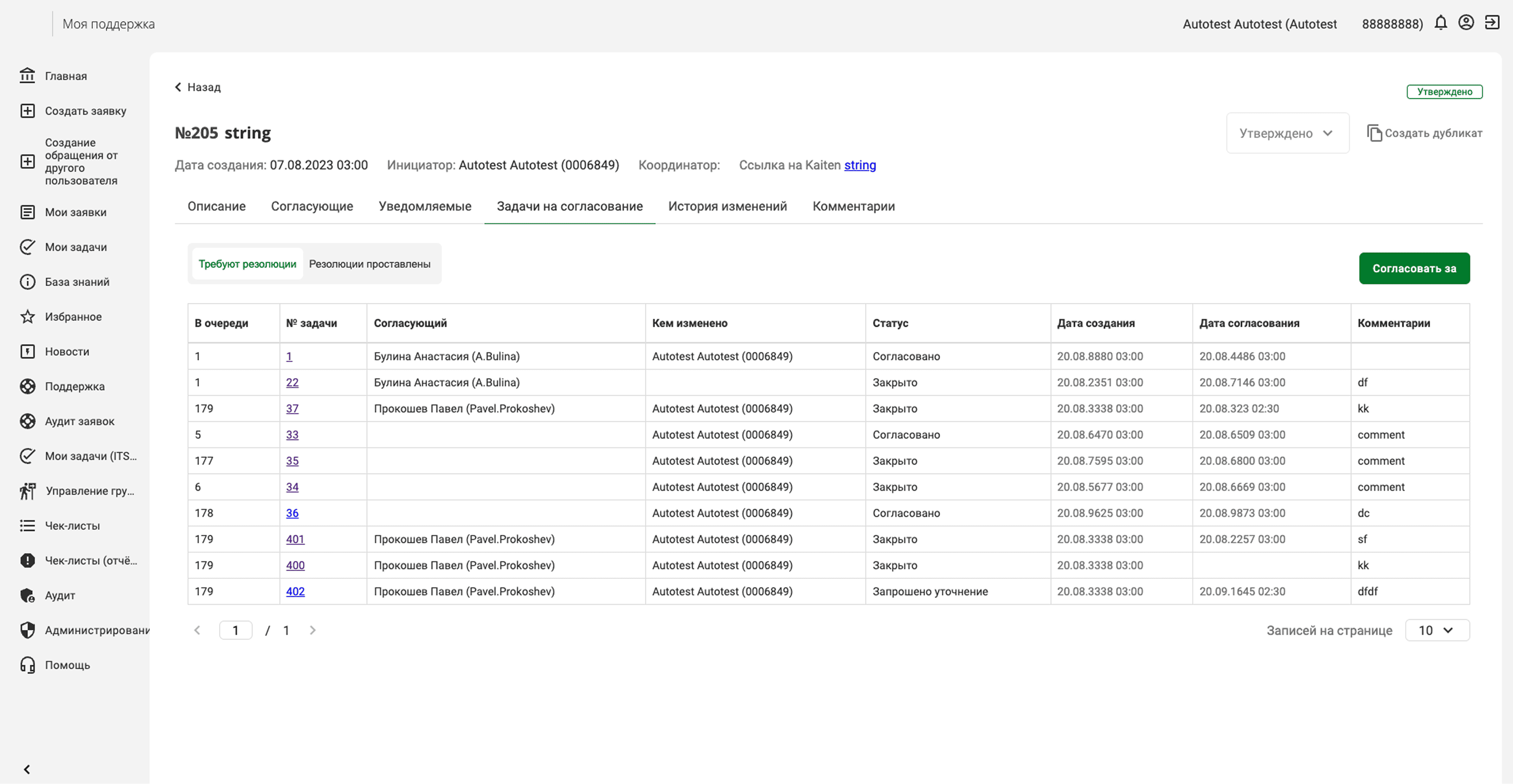Open task number 402 link
The image size is (1513, 784).
click(x=295, y=591)
